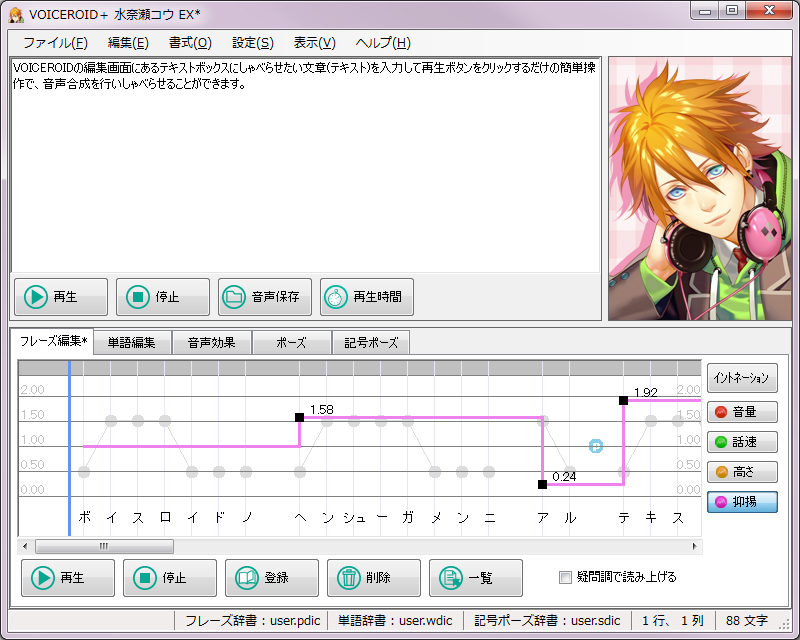Register the phrase with 登録 button
Image resolution: width=800 pixels, height=640 pixels.
point(272,578)
